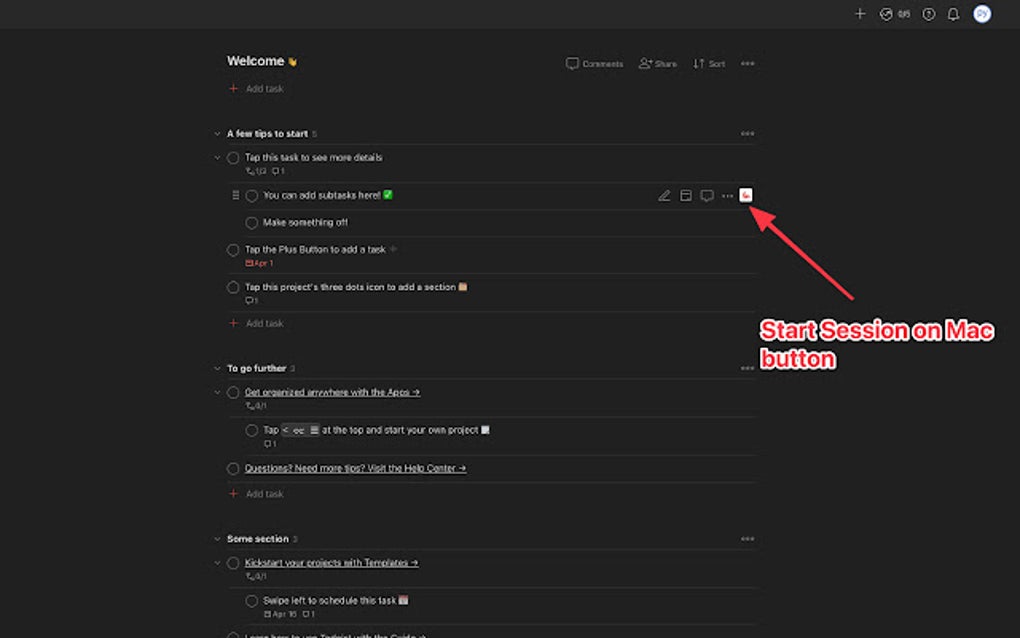Open your 'py' profile avatar
Screen dimensions: 1020x638
point(981,14)
